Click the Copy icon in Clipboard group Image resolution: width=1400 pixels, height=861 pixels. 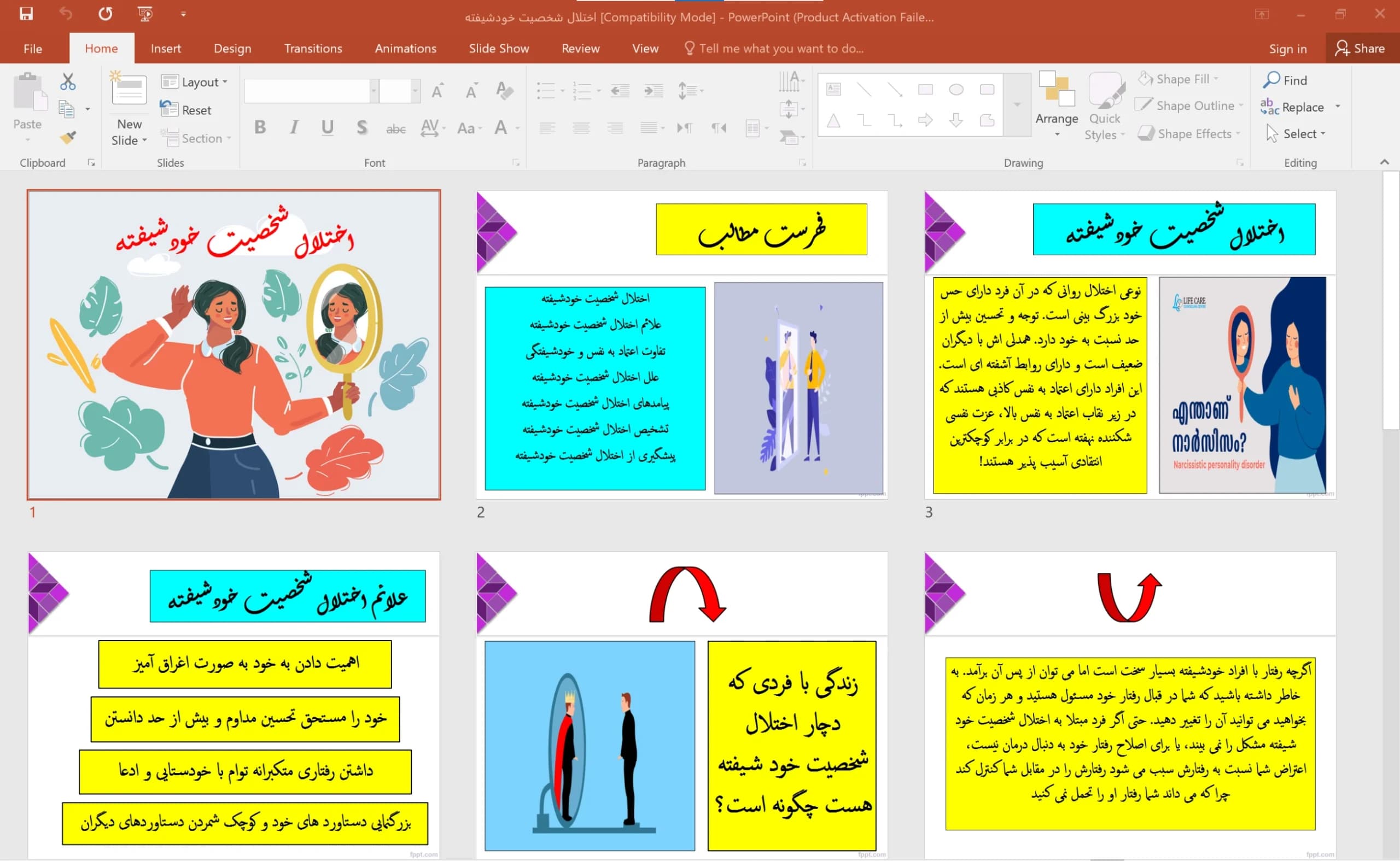(67, 109)
